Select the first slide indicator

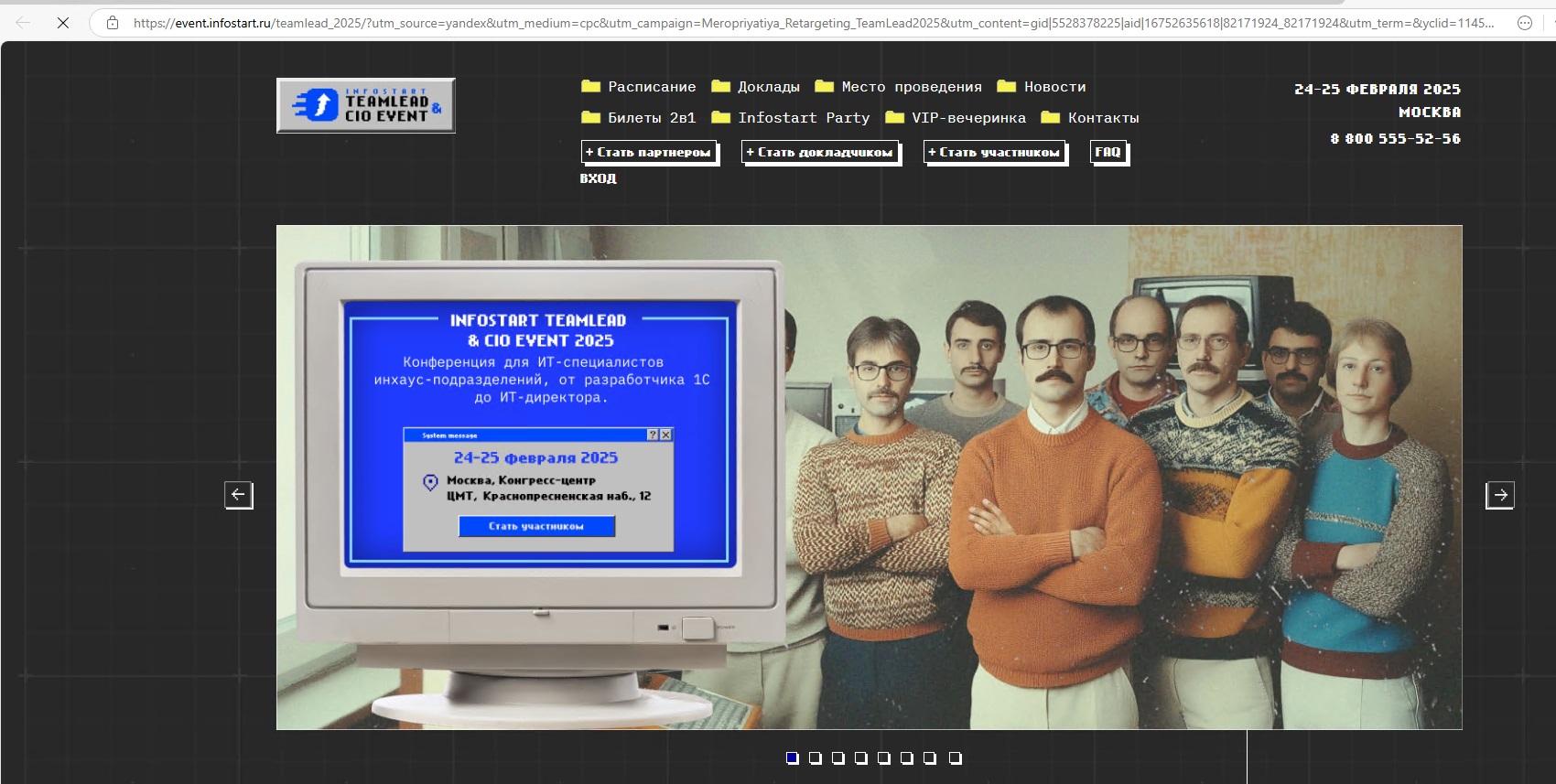click(792, 757)
